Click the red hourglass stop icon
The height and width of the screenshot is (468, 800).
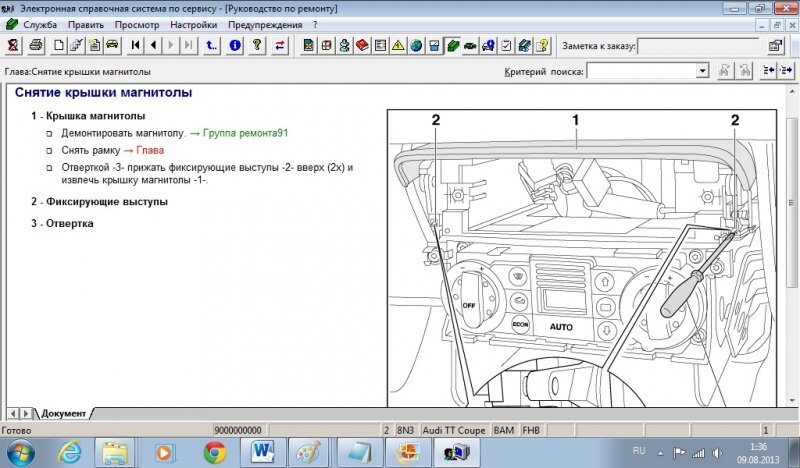(13, 45)
